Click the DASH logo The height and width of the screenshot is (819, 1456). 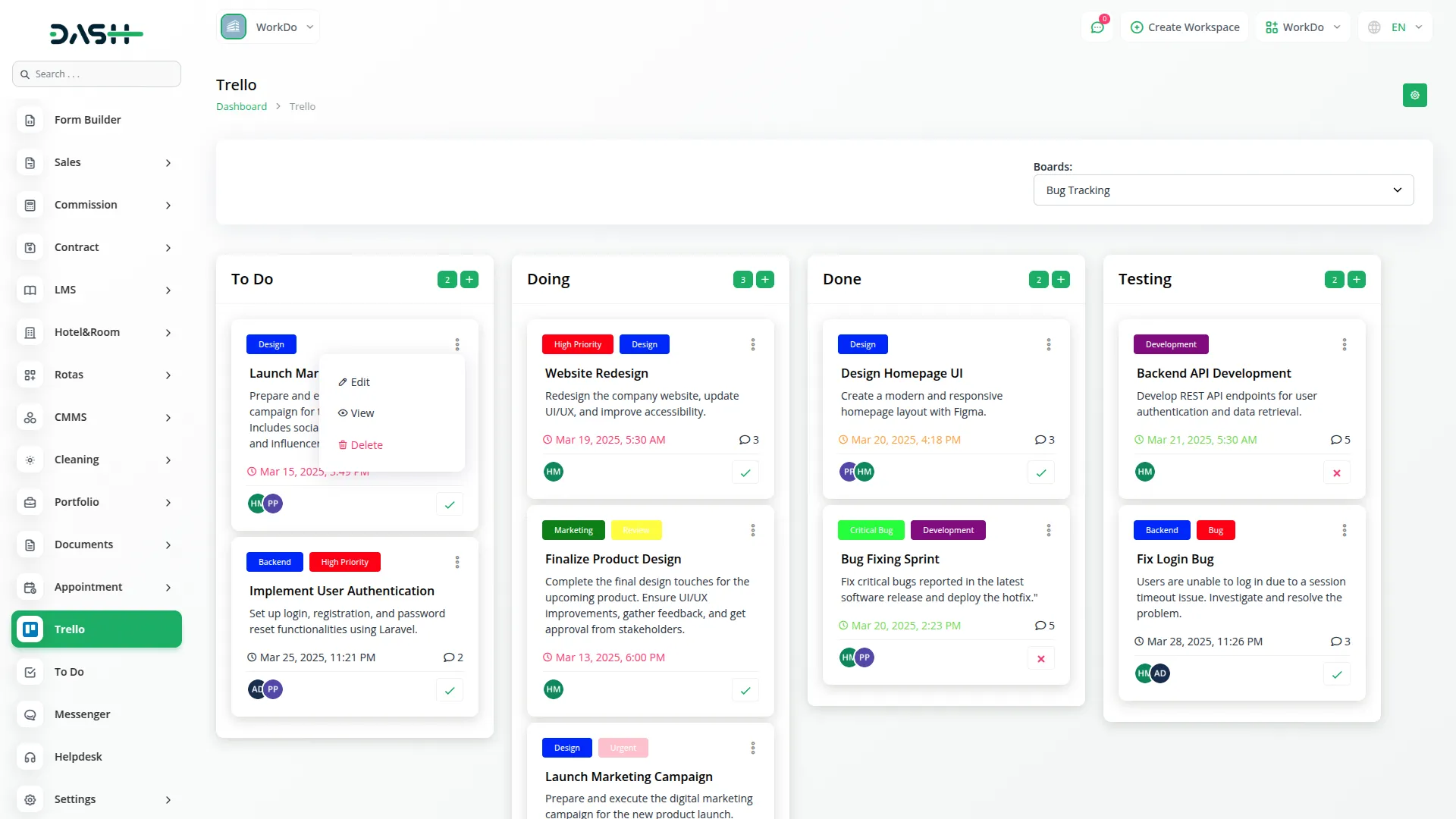click(x=96, y=33)
